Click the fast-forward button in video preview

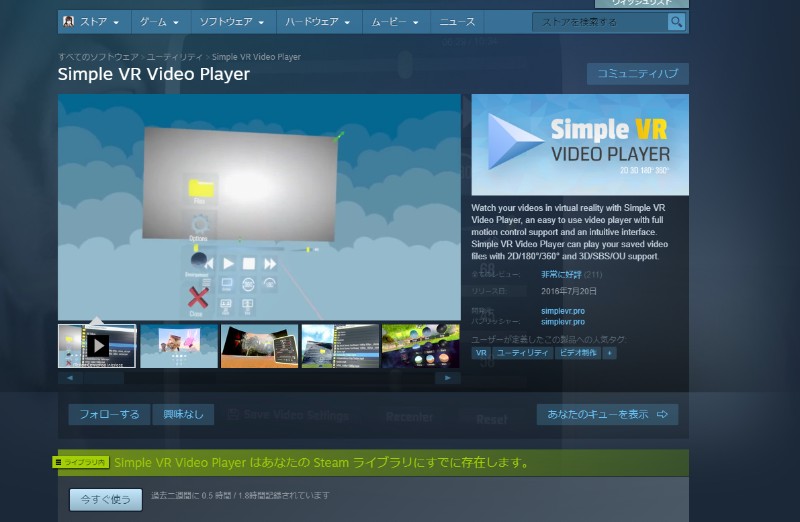pos(270,263)
